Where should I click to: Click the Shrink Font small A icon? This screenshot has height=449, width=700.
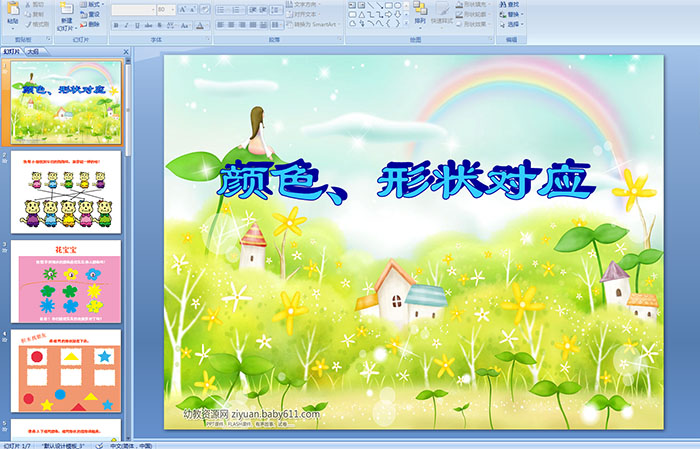coord(193,9)
